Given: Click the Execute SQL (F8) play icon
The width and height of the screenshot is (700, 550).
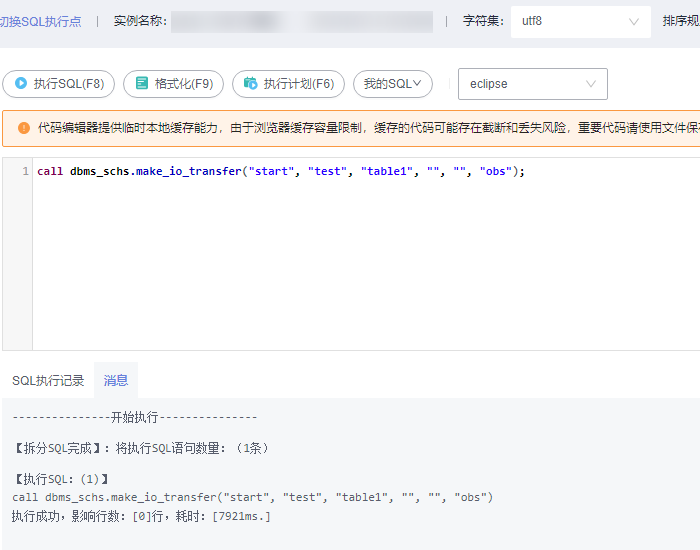Looking at the screenshot, I should [x=21, y=83].
